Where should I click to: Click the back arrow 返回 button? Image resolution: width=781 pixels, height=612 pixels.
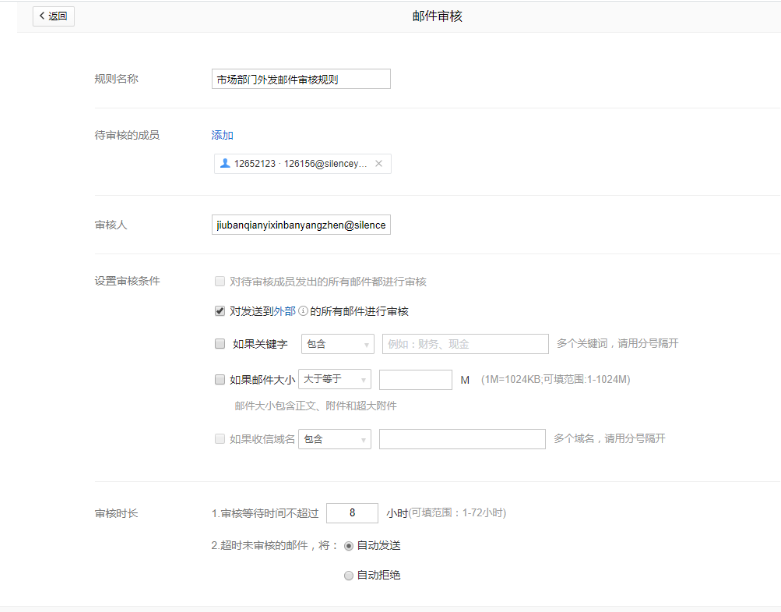tap(53, 16)
